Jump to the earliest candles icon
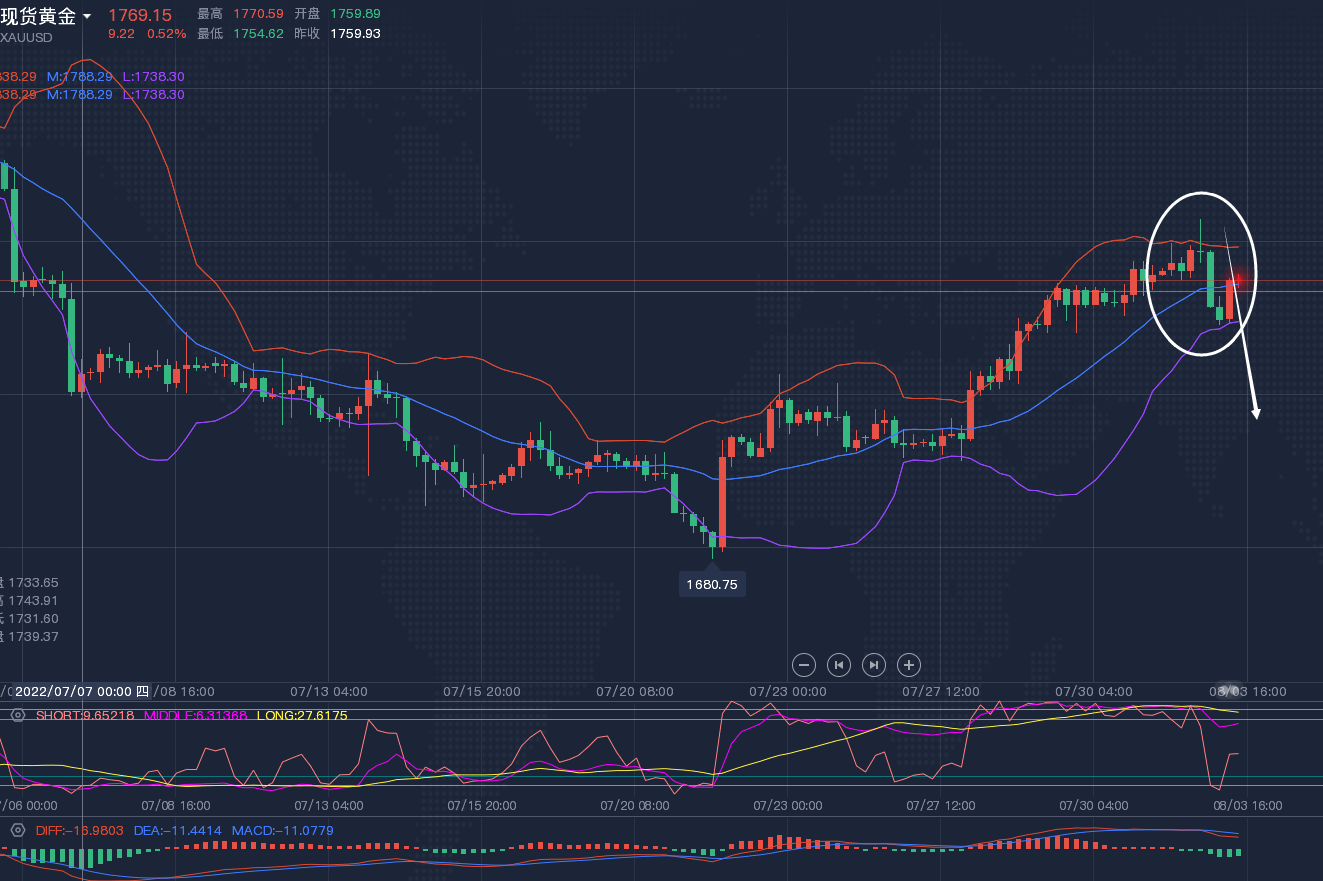The height and width of the screenshot is (881, 1323). point(839,664)
